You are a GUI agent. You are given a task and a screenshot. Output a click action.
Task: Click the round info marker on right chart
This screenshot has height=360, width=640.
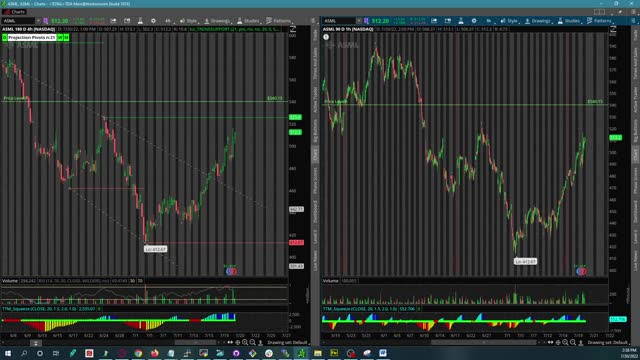click(326, 37)
